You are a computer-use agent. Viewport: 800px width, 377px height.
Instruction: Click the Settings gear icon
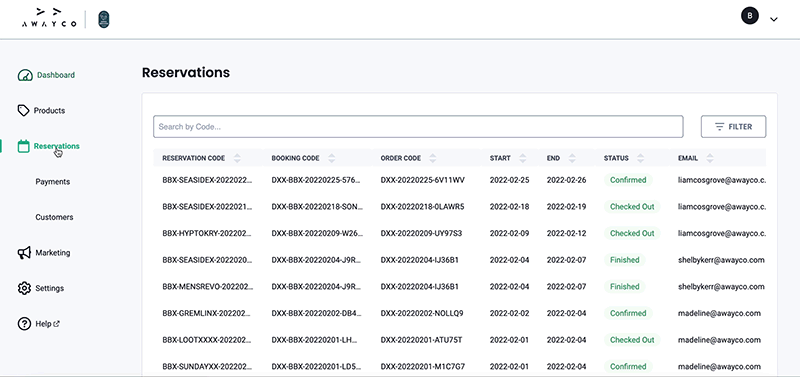[24, 288]
